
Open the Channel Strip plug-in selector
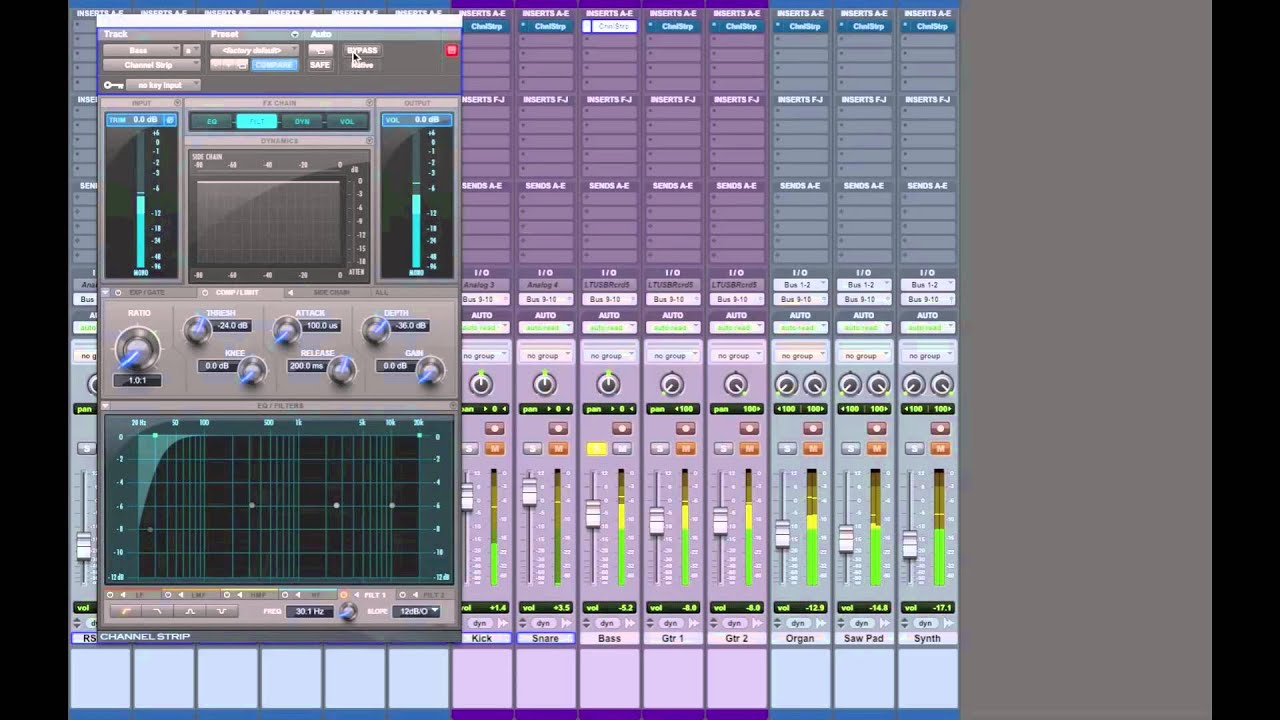[151, 65]
